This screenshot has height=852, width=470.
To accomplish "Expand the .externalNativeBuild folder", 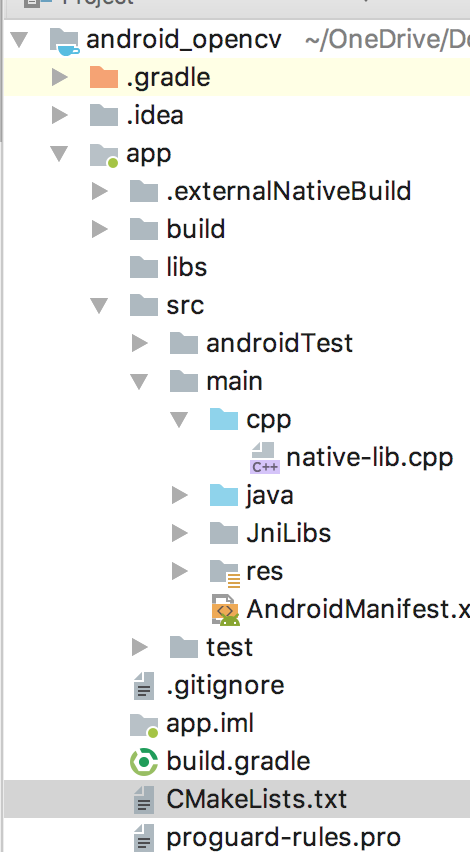I will click(x=99, y=191).
